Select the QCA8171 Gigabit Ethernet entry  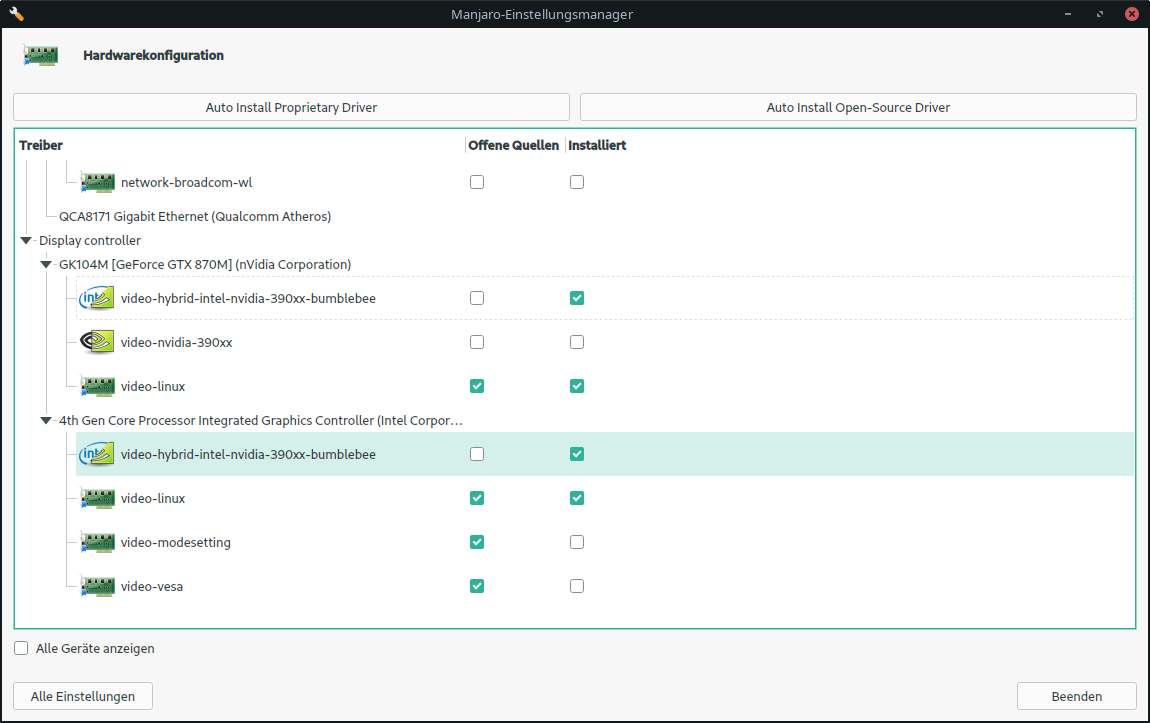click(x=194, y=216)
